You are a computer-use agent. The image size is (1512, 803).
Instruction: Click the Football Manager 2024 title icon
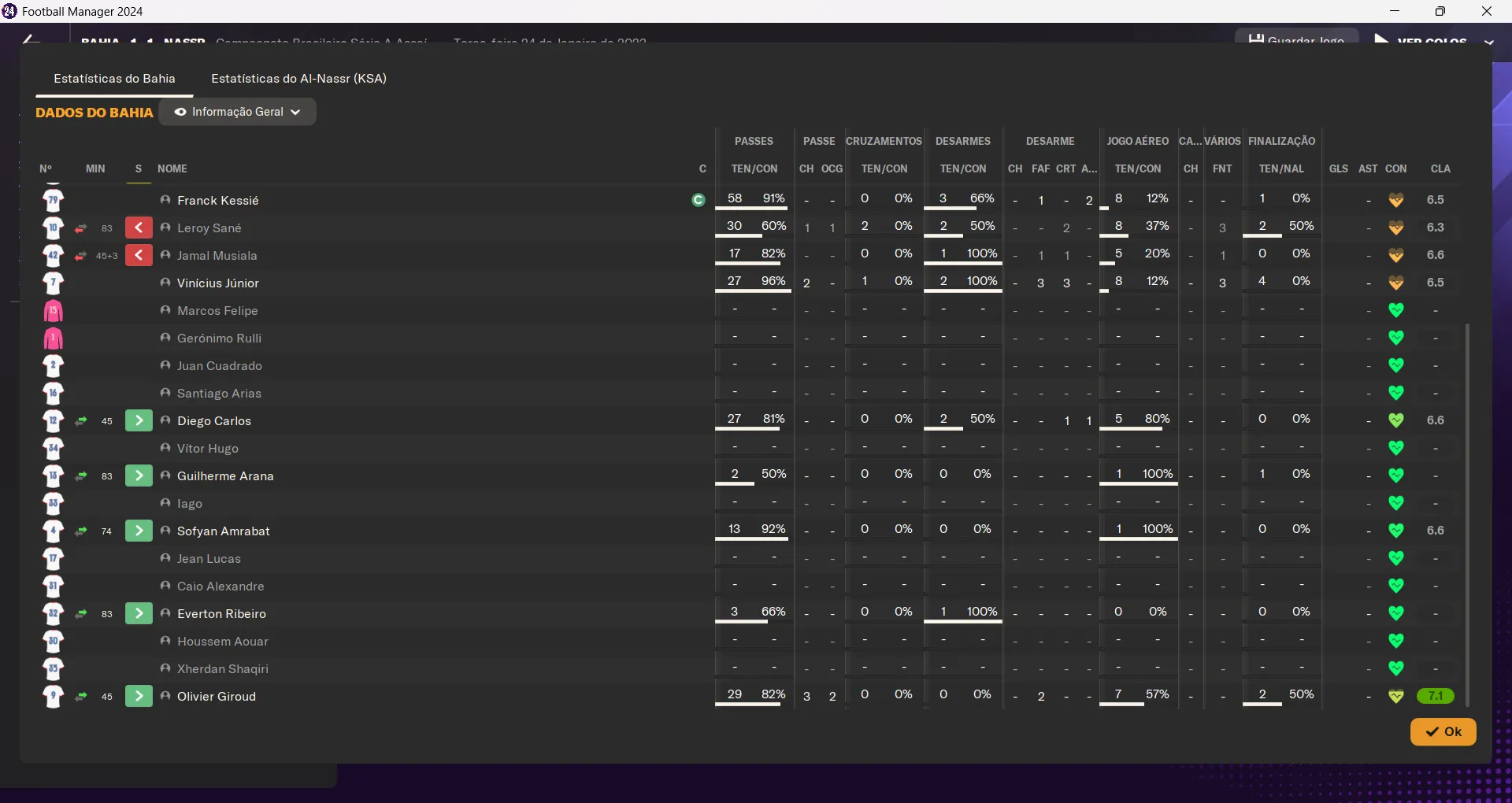(9, 11)
